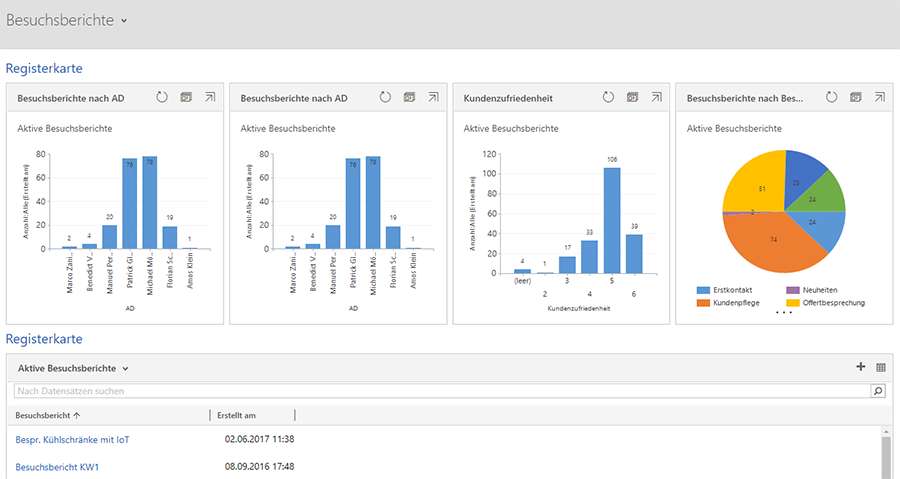The width and height of the screenshot is (900, 479).
Task: Click into Nach Datensätzen suchen field
Action: [x=440, y=391]
